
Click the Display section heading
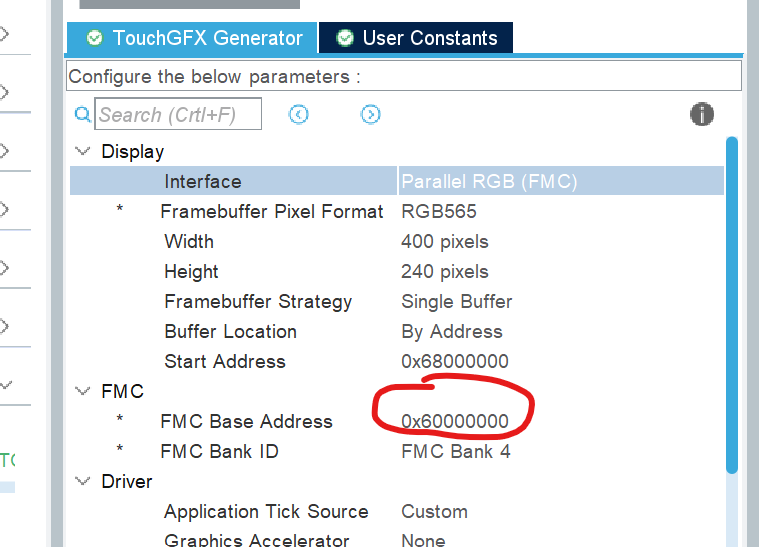coord(132,151)
